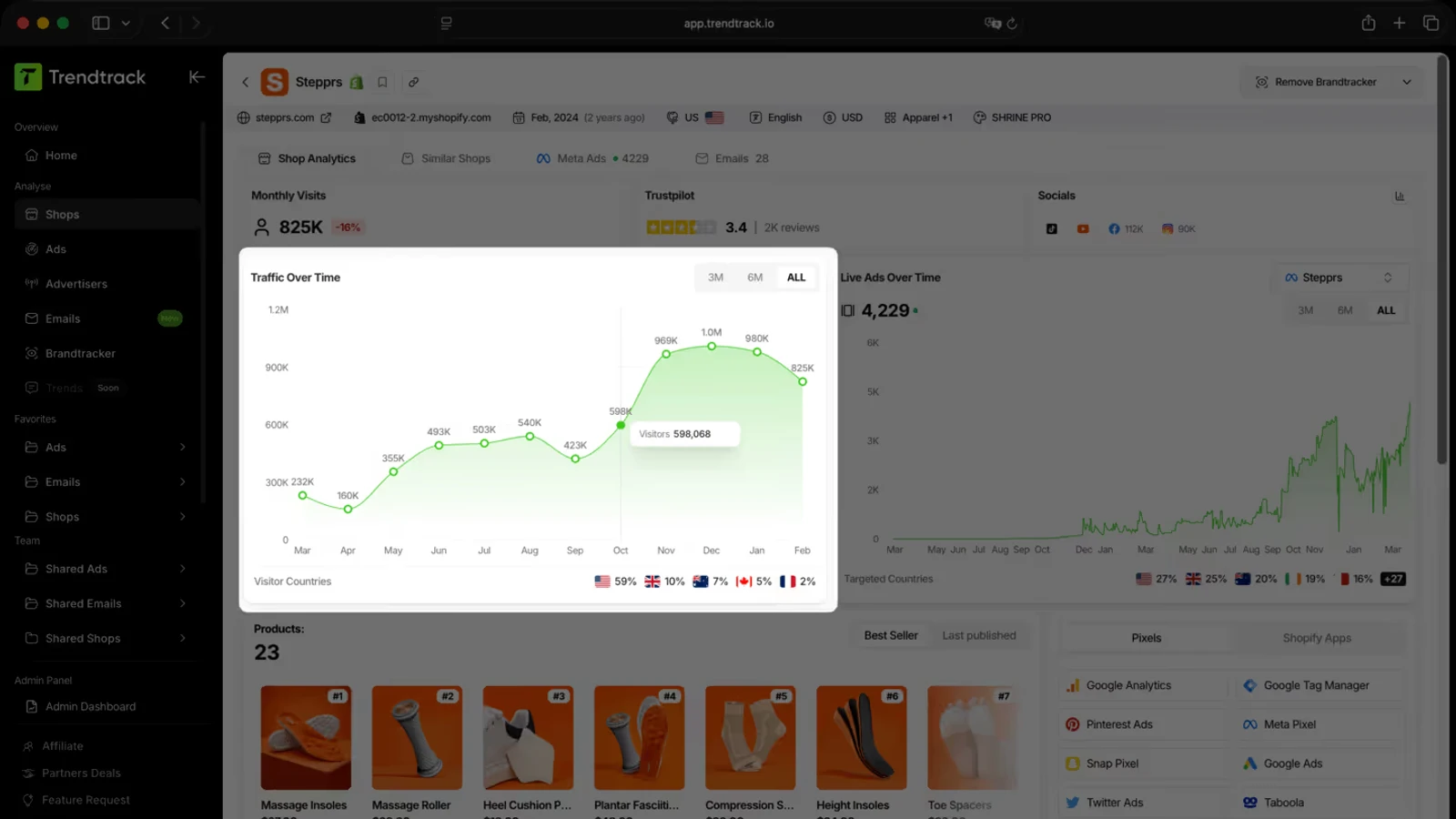Select ALL range in Live Ads chart
This screenshot has width=1456, height=819.
tap(1386, 310)
